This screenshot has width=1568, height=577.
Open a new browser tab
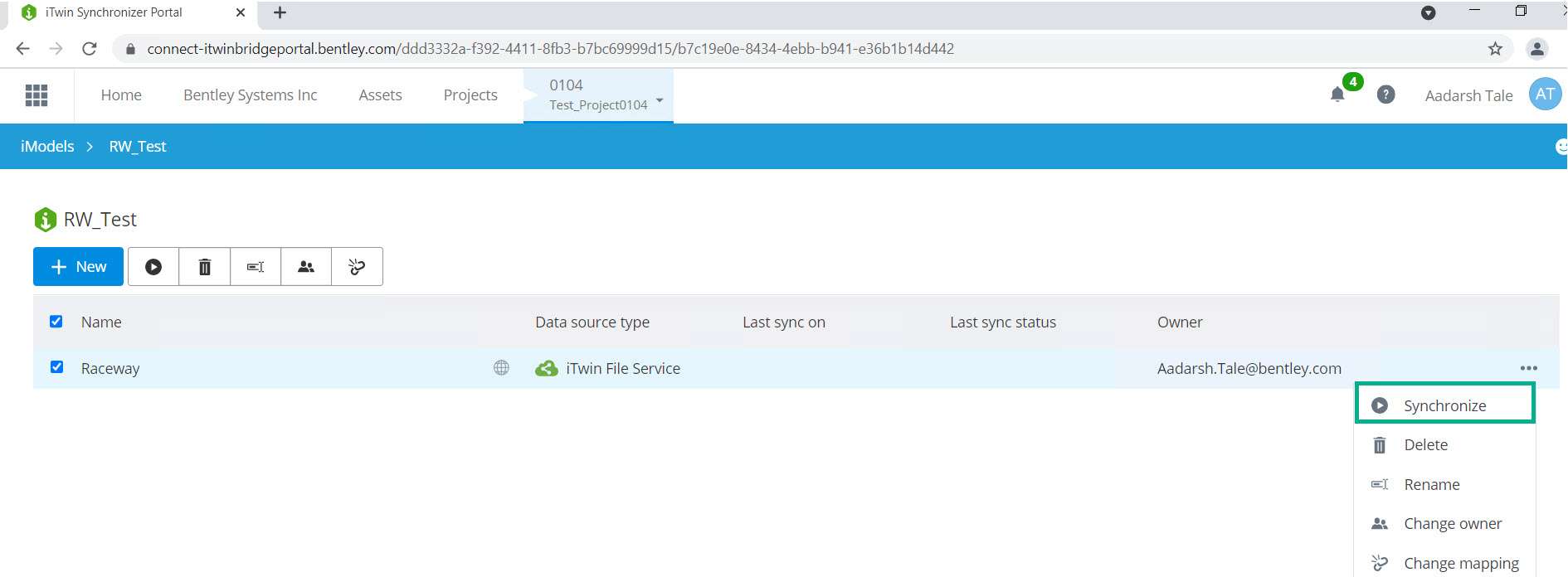[280, 12]
